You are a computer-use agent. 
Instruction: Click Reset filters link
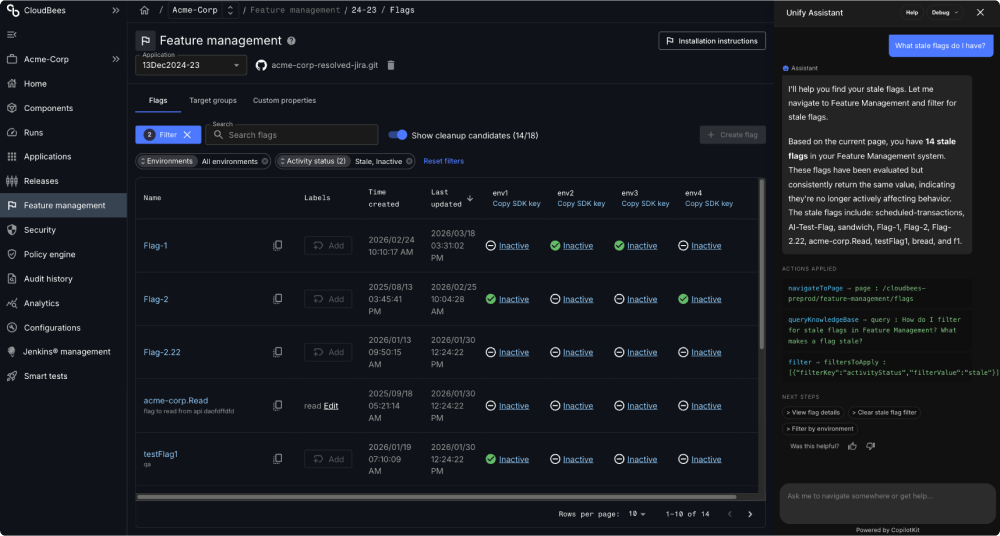(444, 161)
